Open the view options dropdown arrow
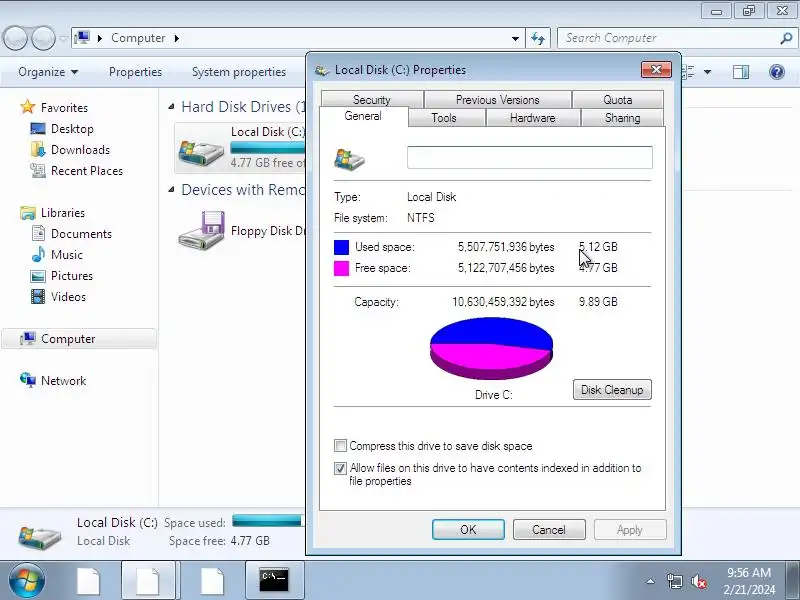800x600 pixels. tap(707, 72)
